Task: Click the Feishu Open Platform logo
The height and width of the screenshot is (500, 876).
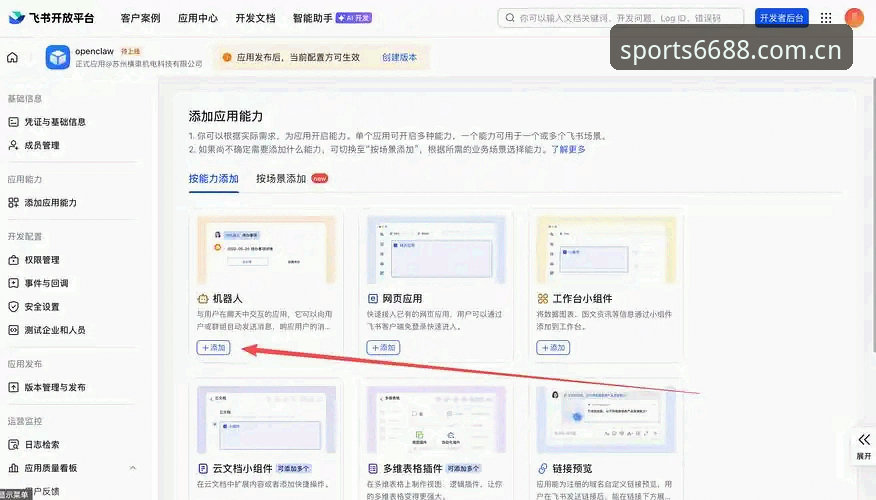Action: (x=51, y=18)
